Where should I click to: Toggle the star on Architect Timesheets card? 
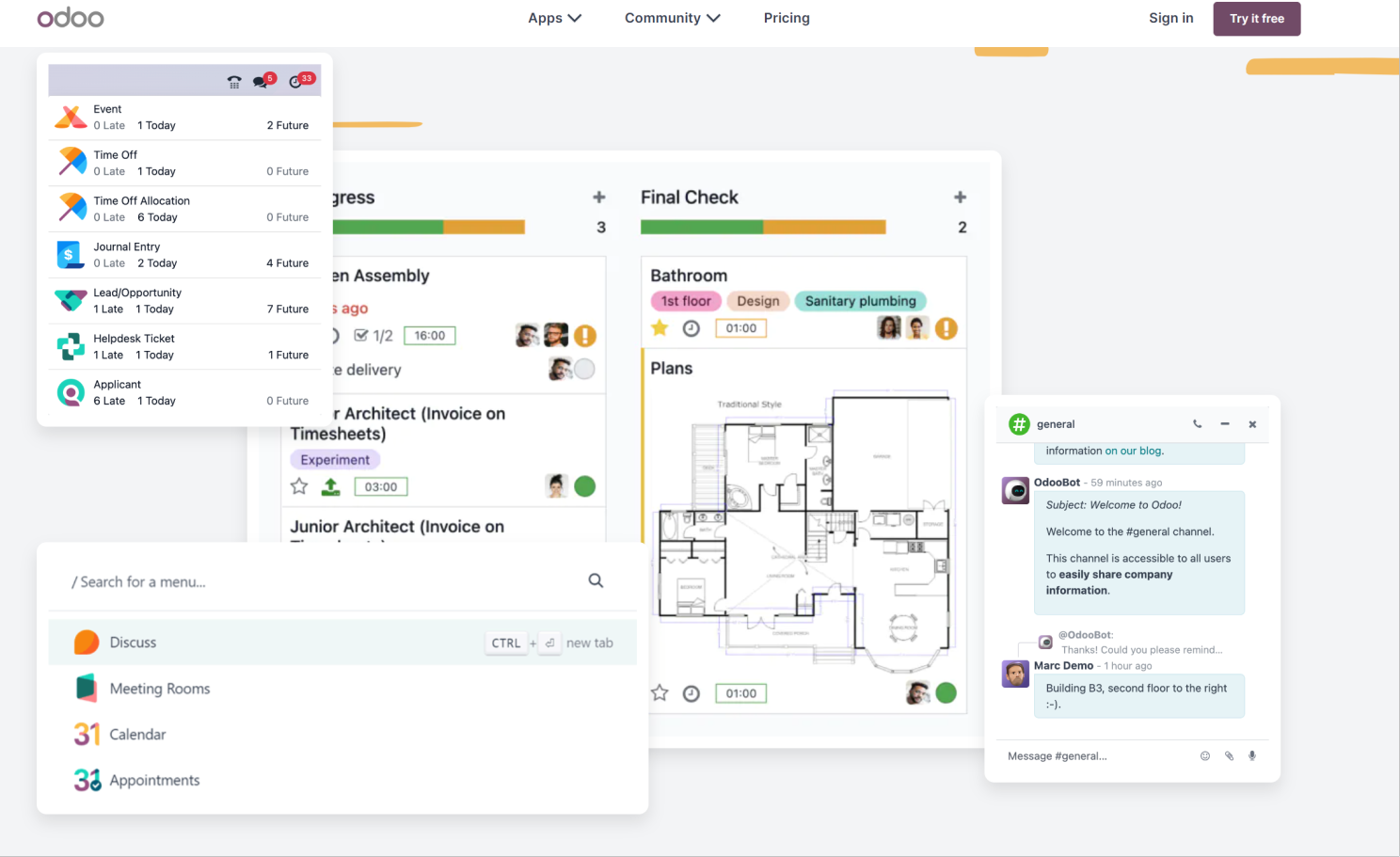pos(299,486)
